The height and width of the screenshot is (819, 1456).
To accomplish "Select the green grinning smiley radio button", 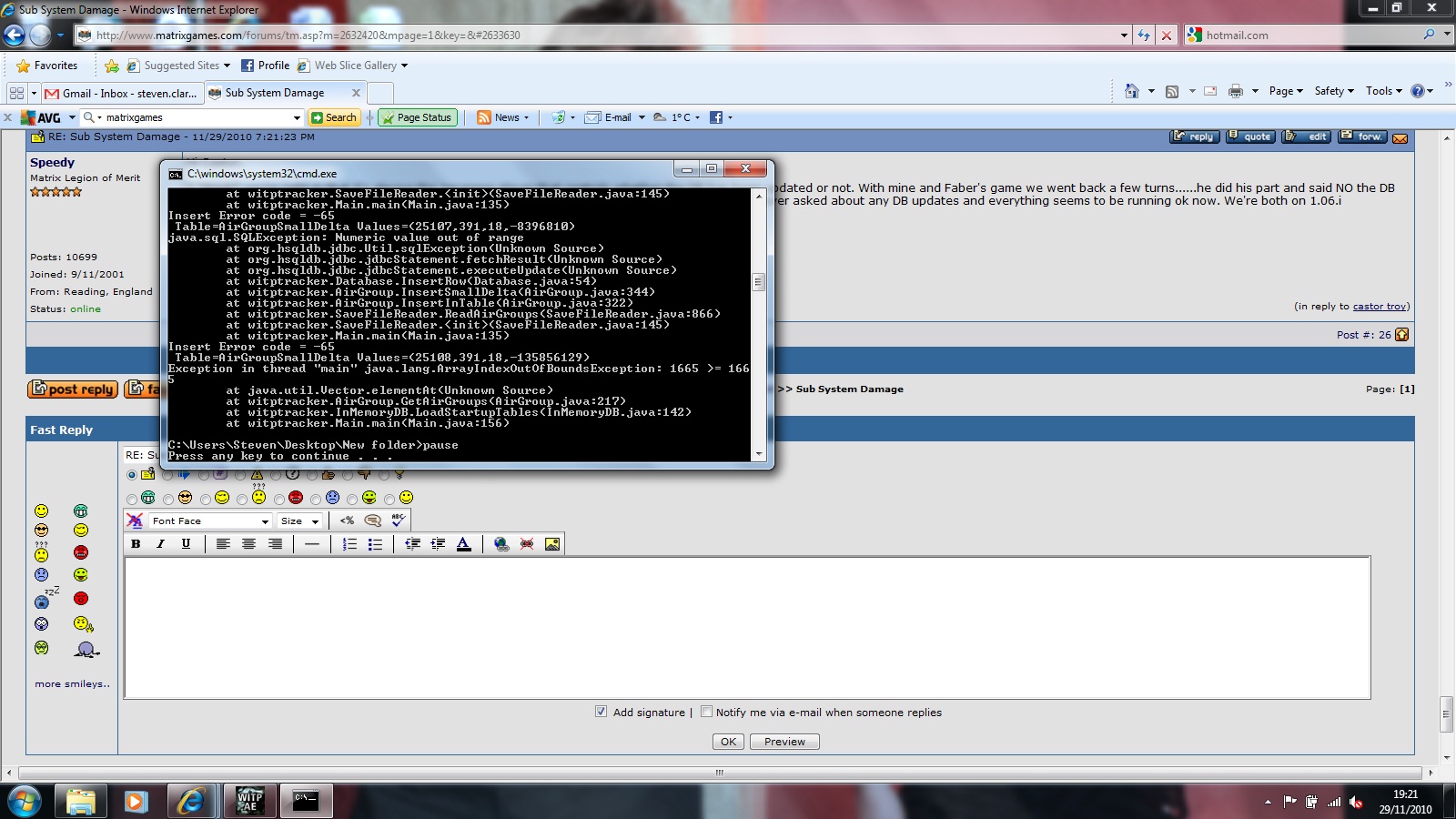I will coord(132,499).
